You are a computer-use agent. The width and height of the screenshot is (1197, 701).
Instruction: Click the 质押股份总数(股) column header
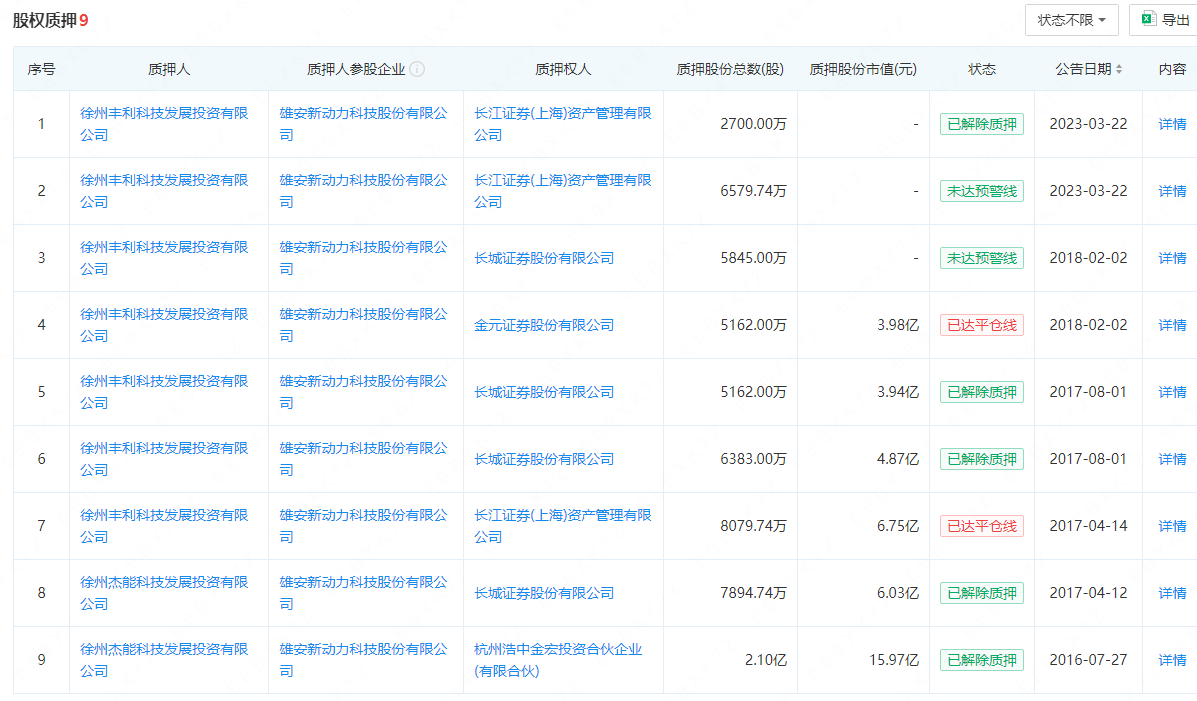(x=730, y=69)
